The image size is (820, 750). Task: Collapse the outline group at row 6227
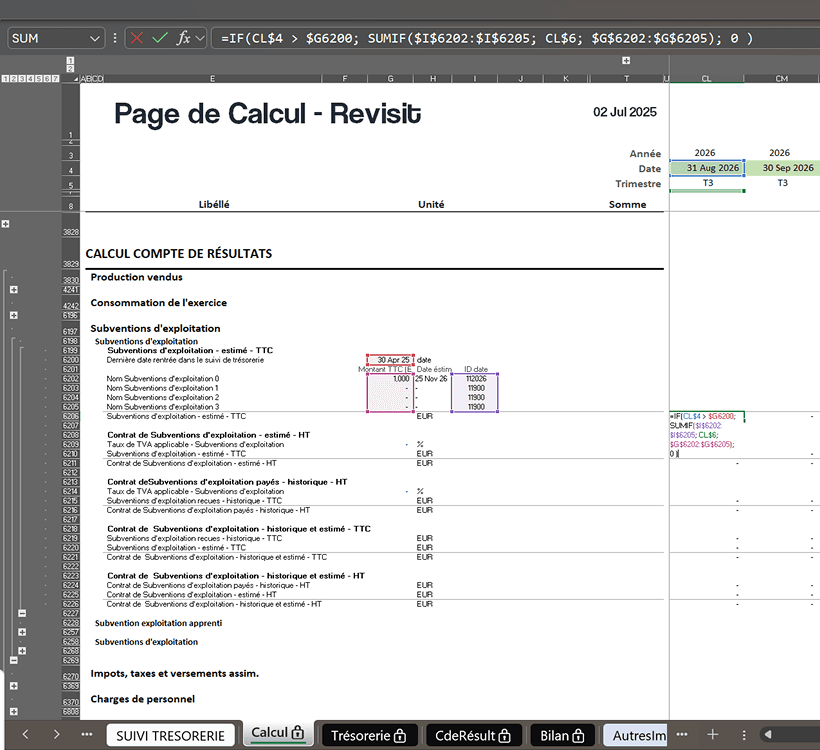tap(22, 613)
